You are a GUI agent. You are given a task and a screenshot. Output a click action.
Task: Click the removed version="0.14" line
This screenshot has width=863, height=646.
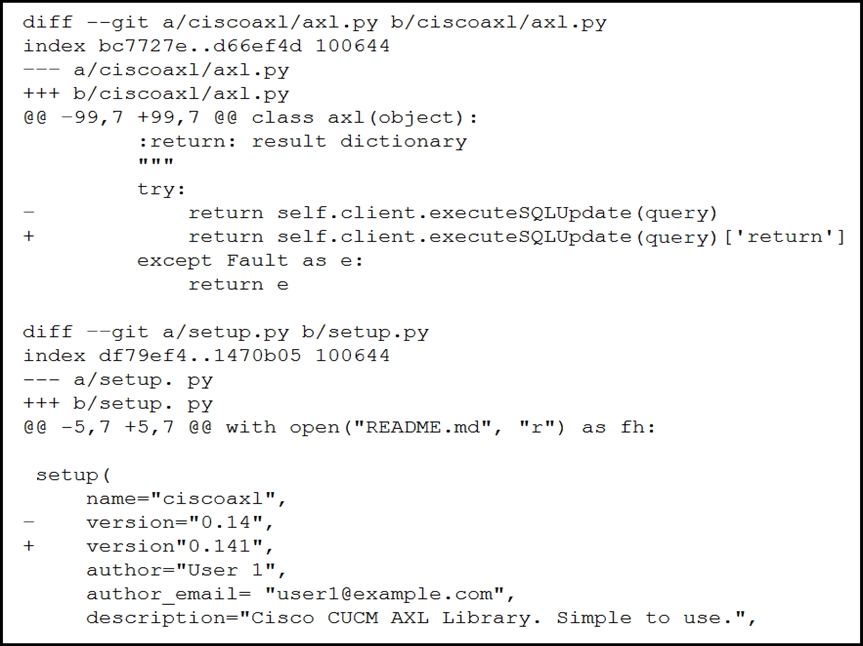pyautogui.click(x=149, y=523)
